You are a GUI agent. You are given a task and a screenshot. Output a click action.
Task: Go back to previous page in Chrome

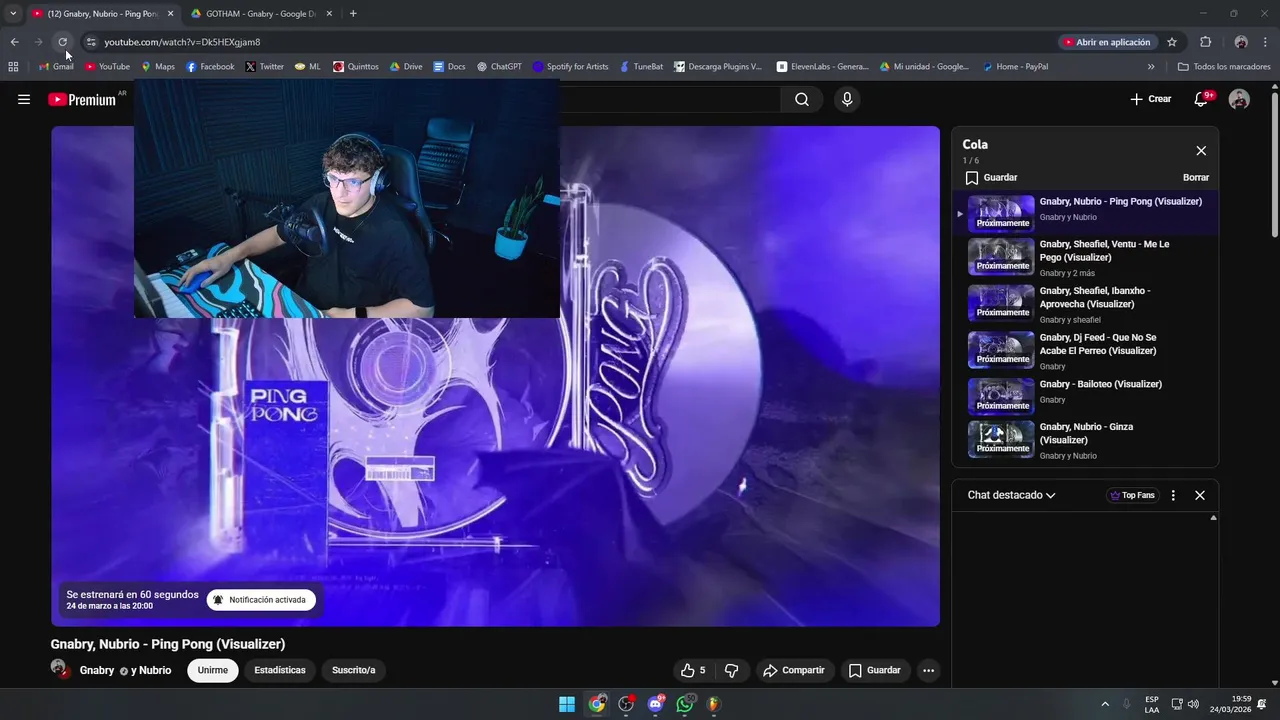(14, 42)
